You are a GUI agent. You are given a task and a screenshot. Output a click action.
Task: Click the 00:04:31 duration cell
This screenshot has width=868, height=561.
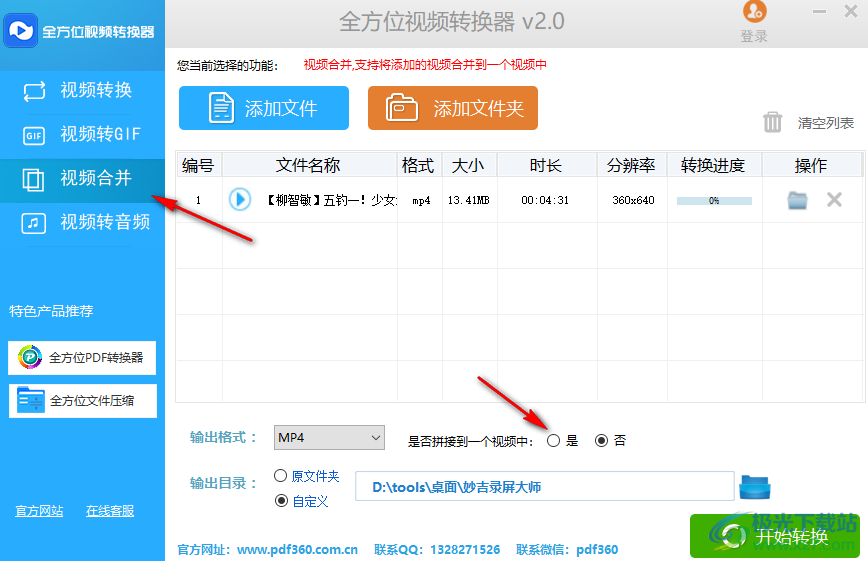point(545,200)
